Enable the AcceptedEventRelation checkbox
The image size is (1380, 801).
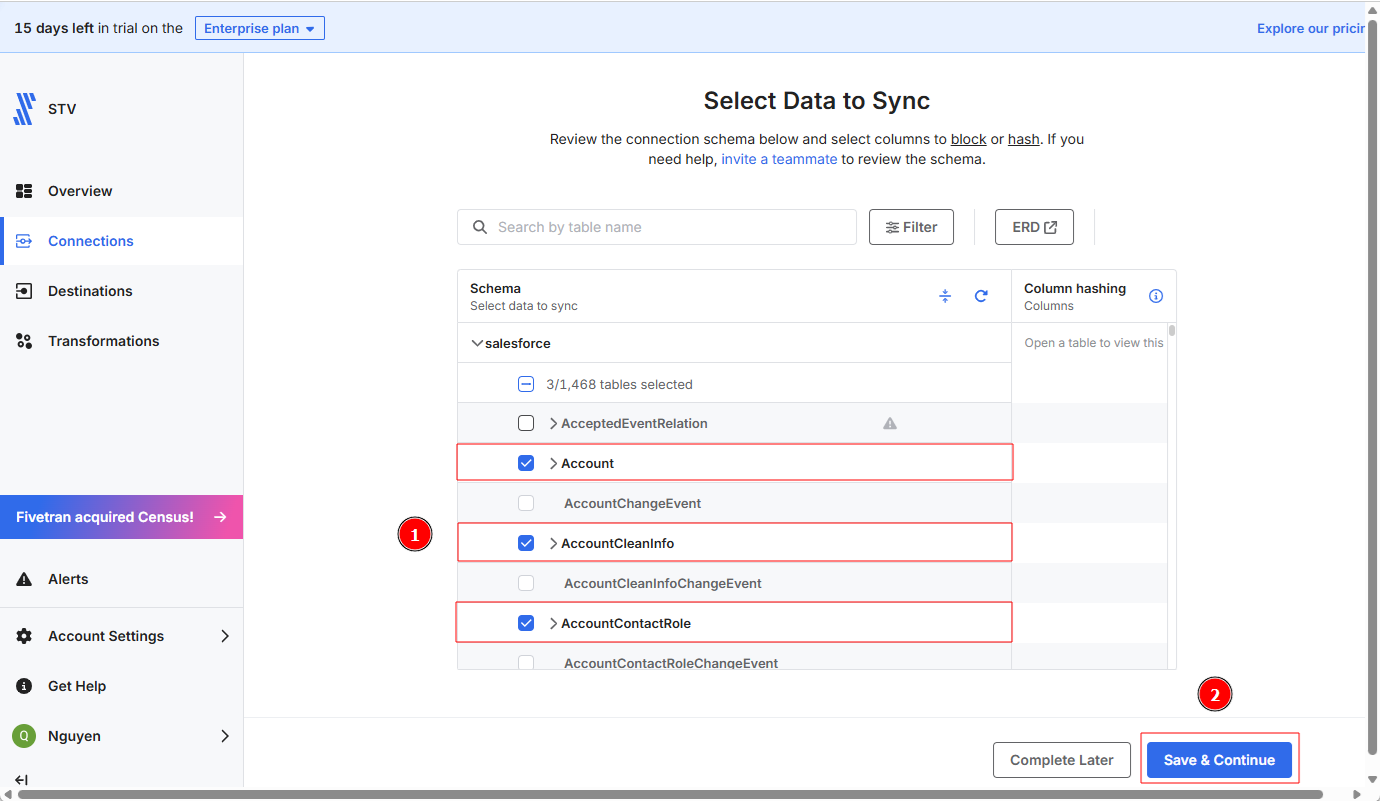(526, 423)
